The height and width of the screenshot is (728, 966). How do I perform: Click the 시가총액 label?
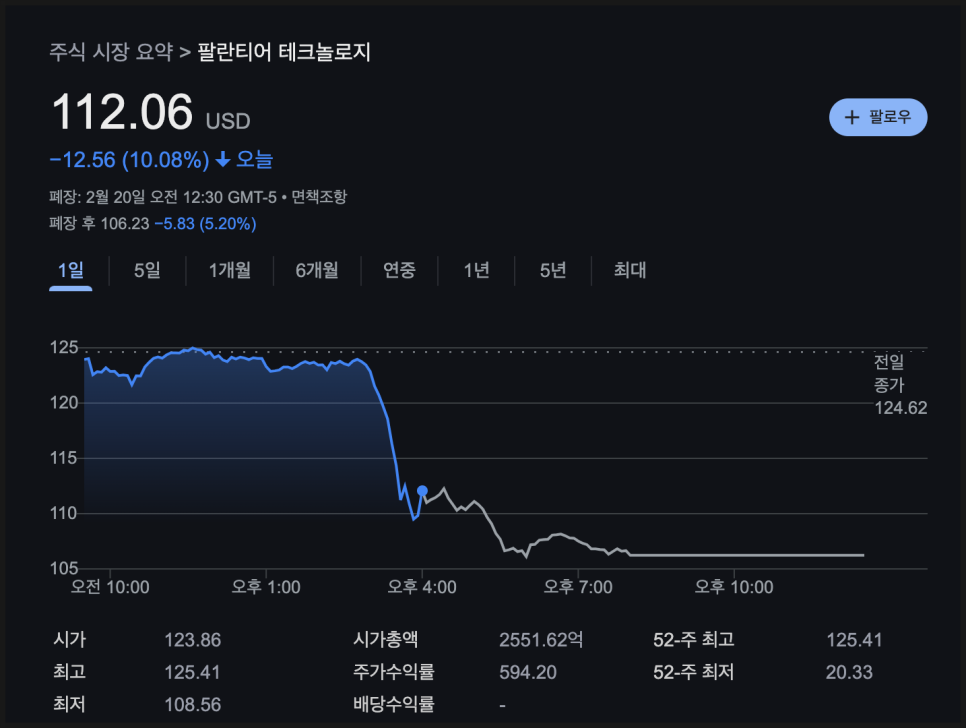[x=386, y=639]
